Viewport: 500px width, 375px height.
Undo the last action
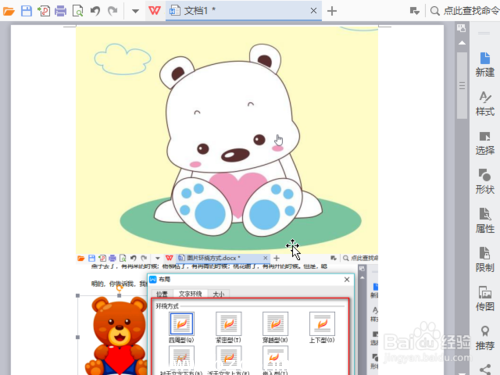95,11
